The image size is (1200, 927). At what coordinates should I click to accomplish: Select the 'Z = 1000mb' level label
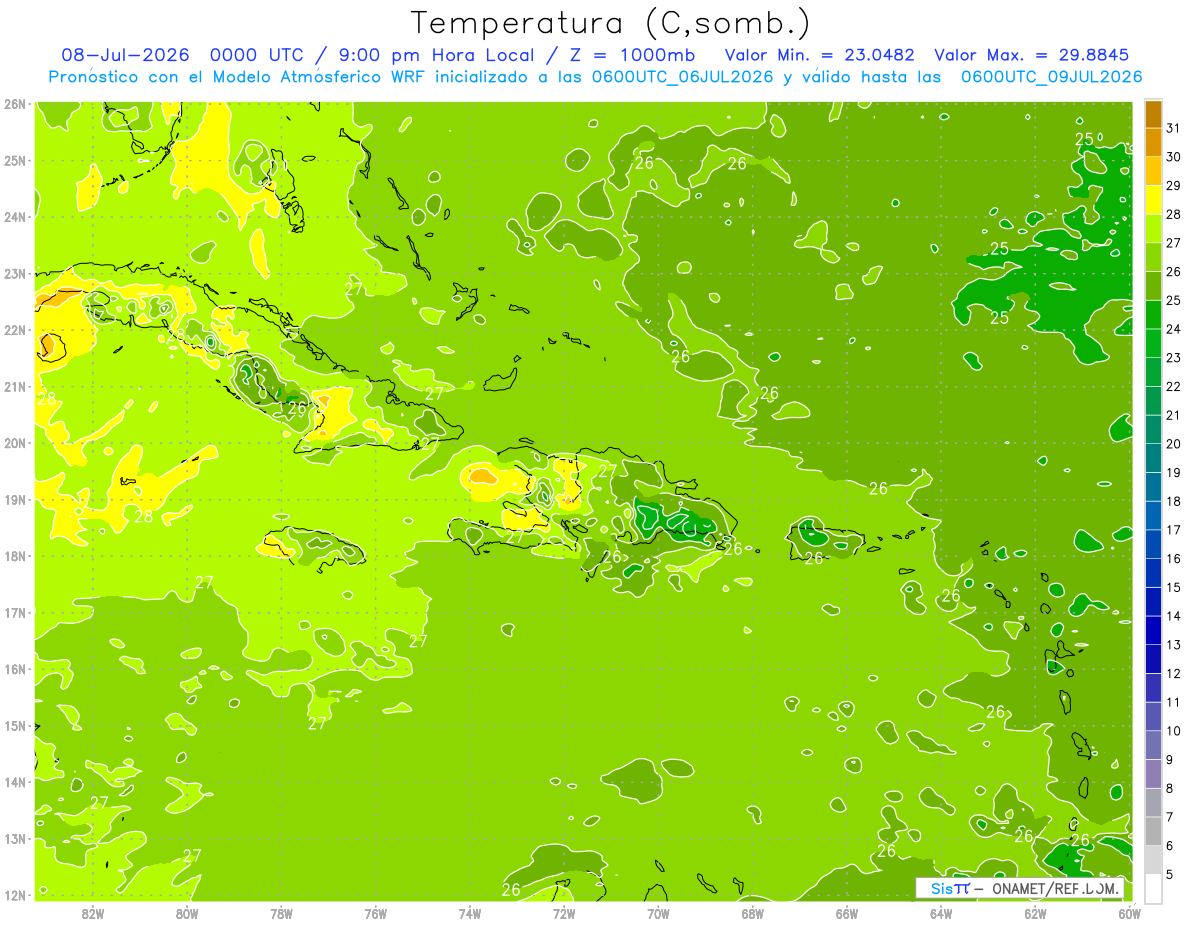(x=630, y=55)
